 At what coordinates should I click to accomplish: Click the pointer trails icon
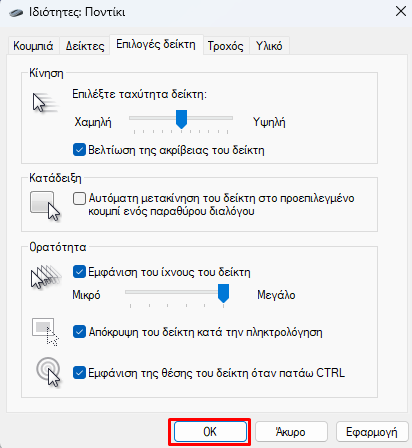[x=46, y=277]
